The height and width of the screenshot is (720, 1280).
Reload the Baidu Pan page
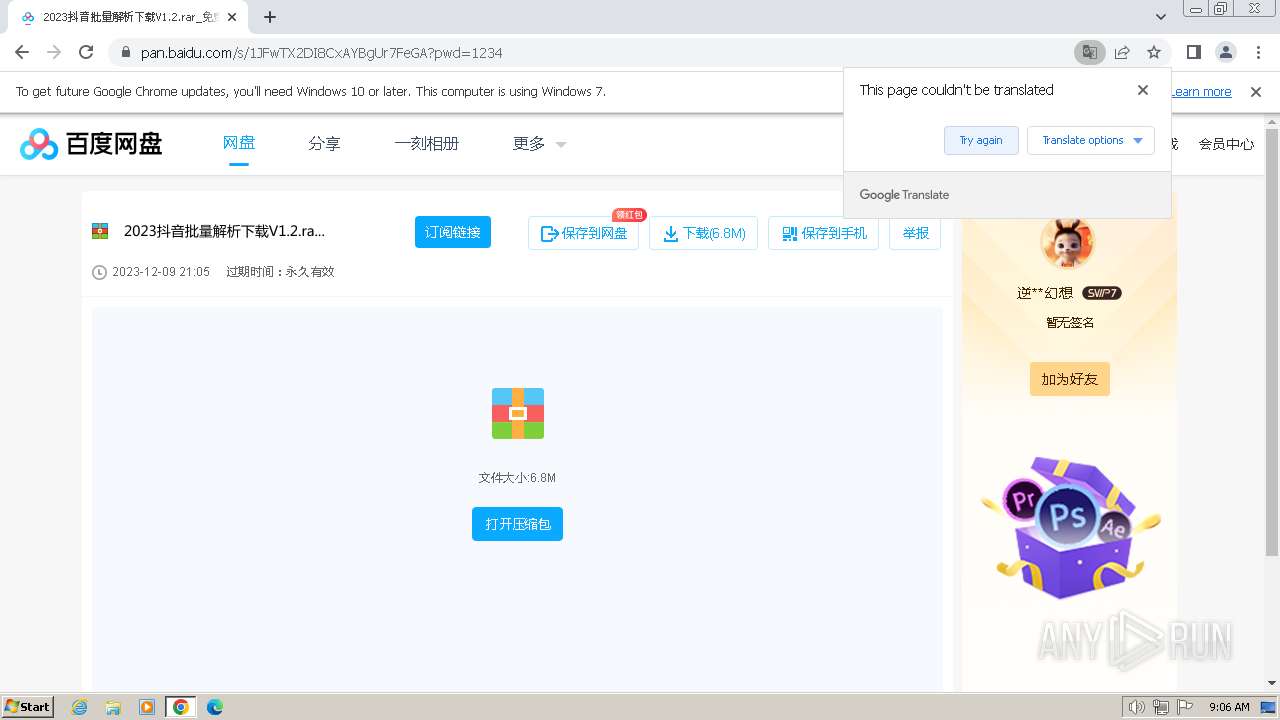[x=86, y=52]
